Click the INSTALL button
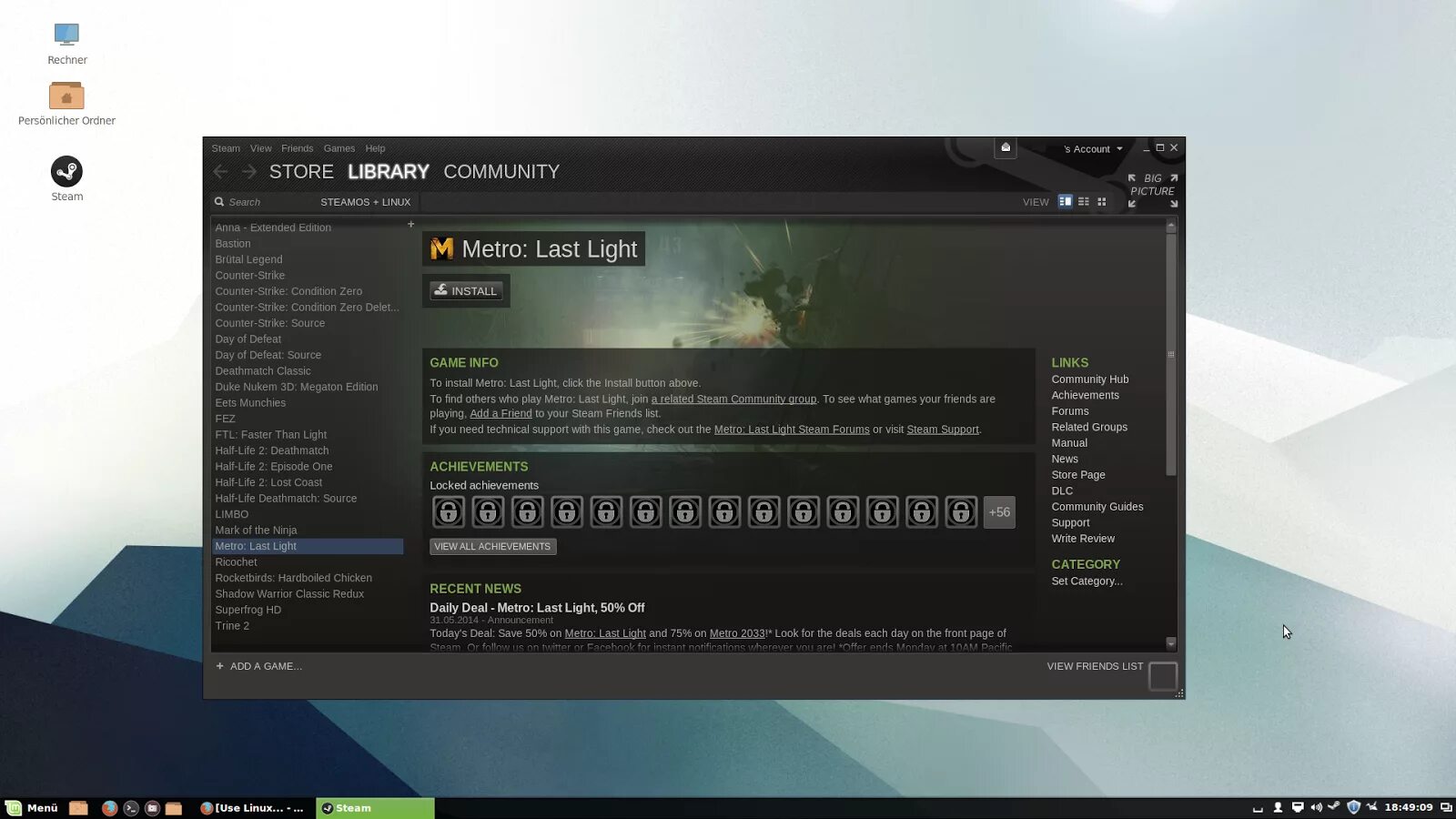This screenshot has height=819, width=1456. point(466,291)
